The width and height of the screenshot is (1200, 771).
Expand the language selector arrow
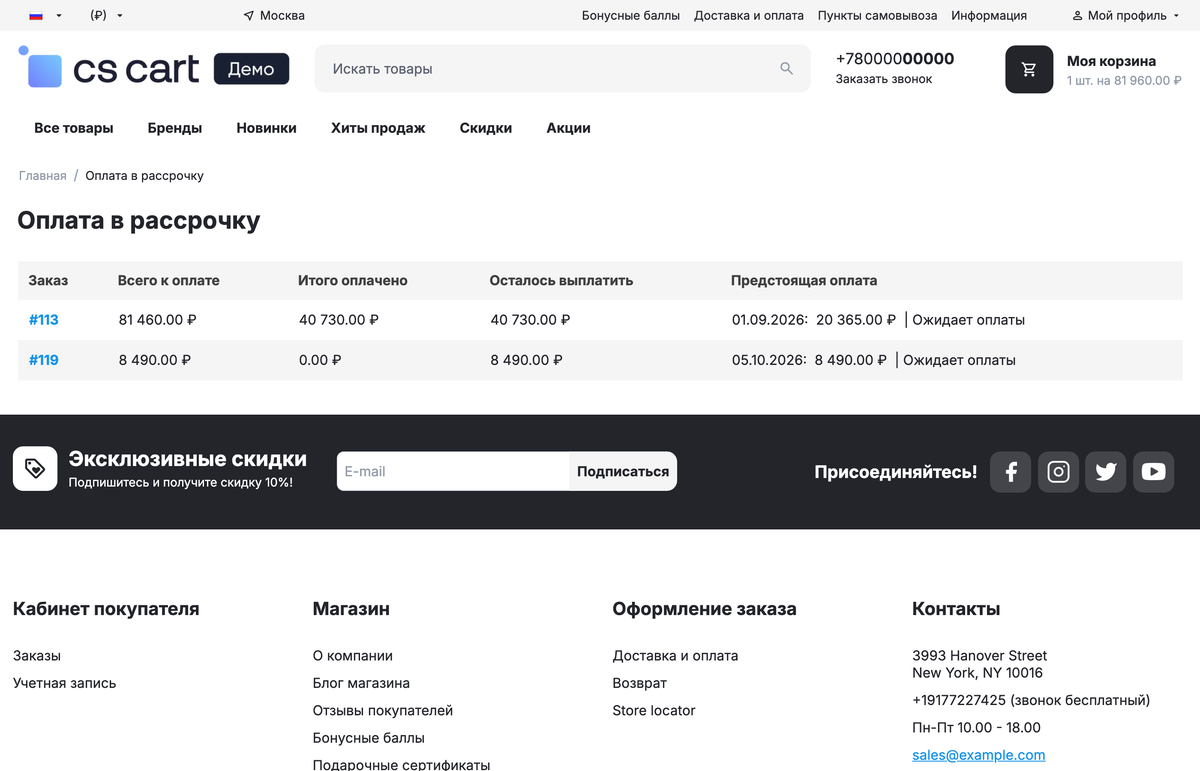(59, 16)
